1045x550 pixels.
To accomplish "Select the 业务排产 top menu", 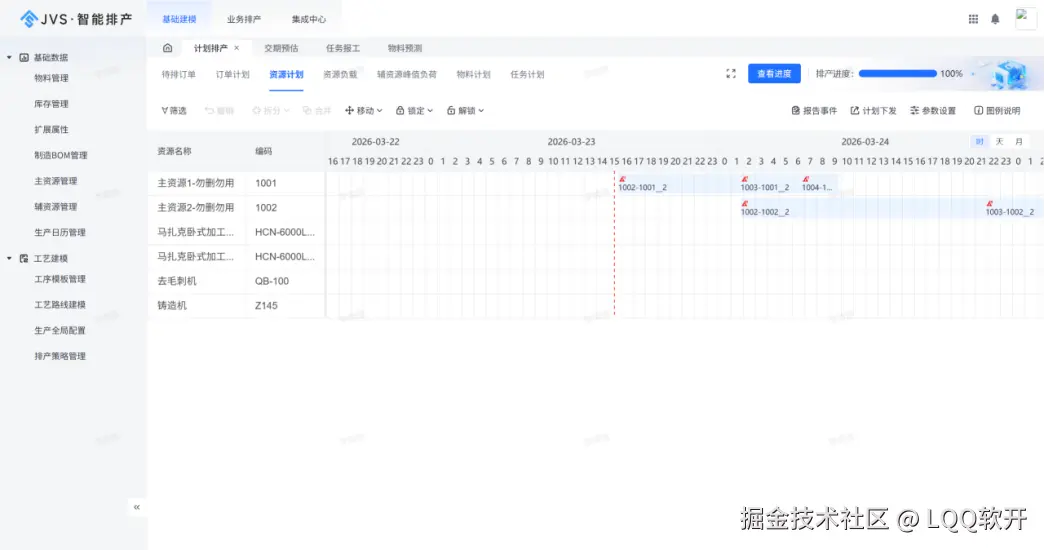I will coord(244,19).
